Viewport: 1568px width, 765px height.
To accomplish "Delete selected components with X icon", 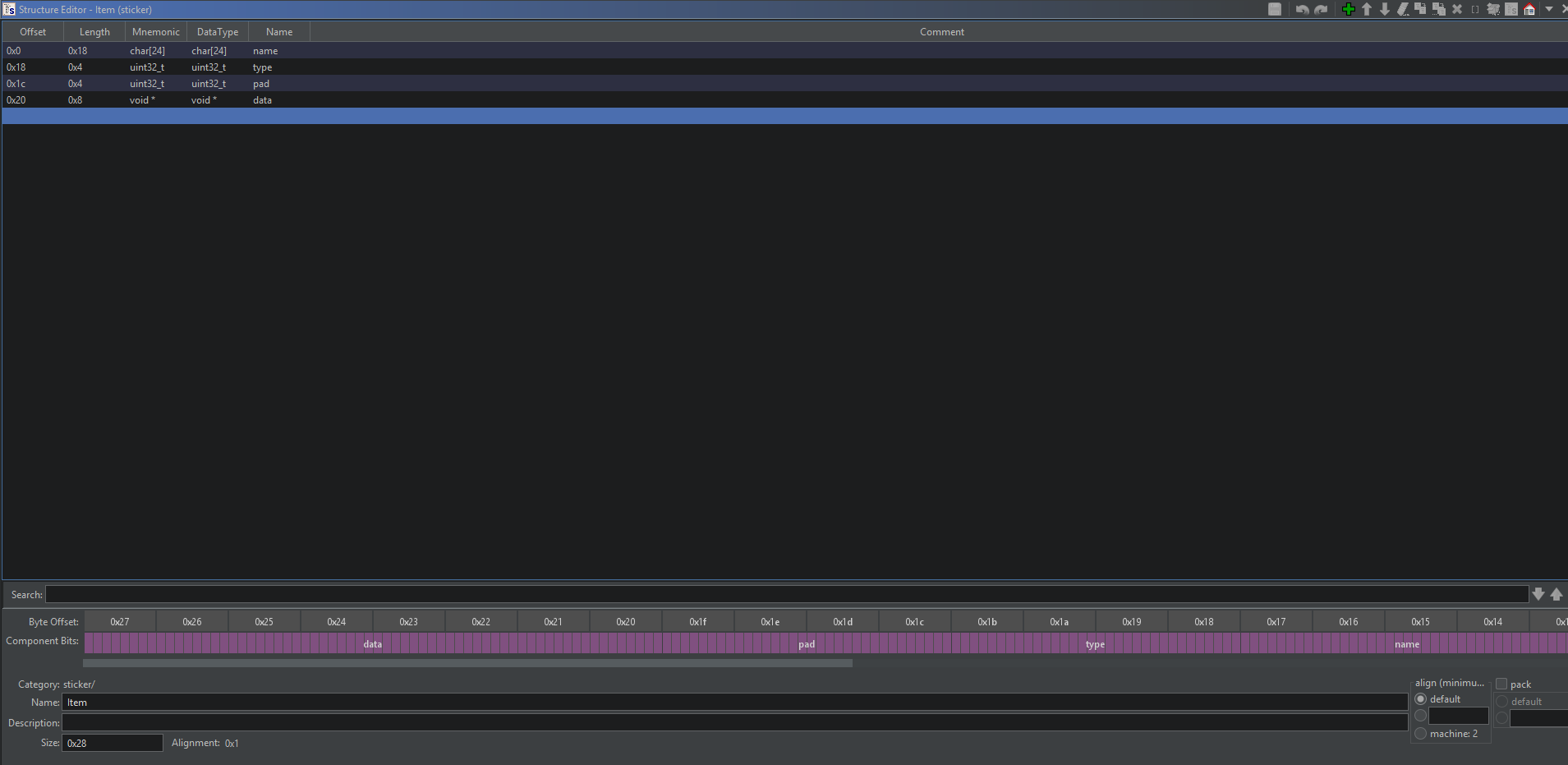I will 1457,10.
